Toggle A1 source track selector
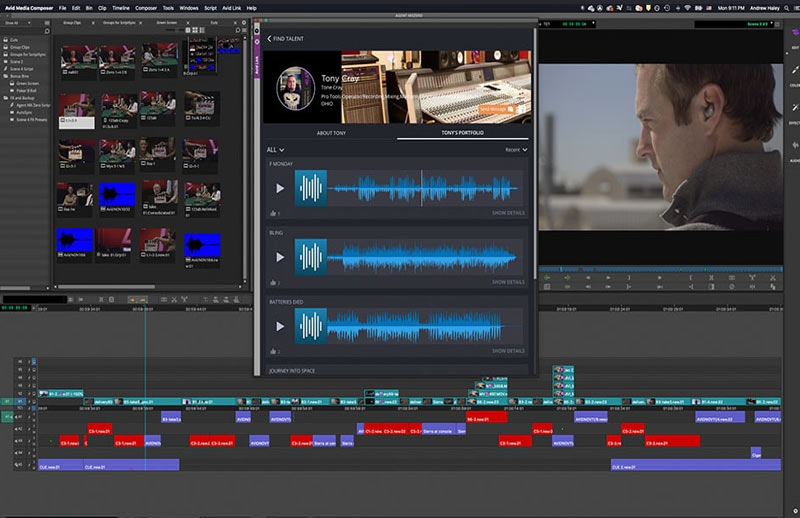The width and height of the screenshot is (800, 518). click(x=7, y=417)
